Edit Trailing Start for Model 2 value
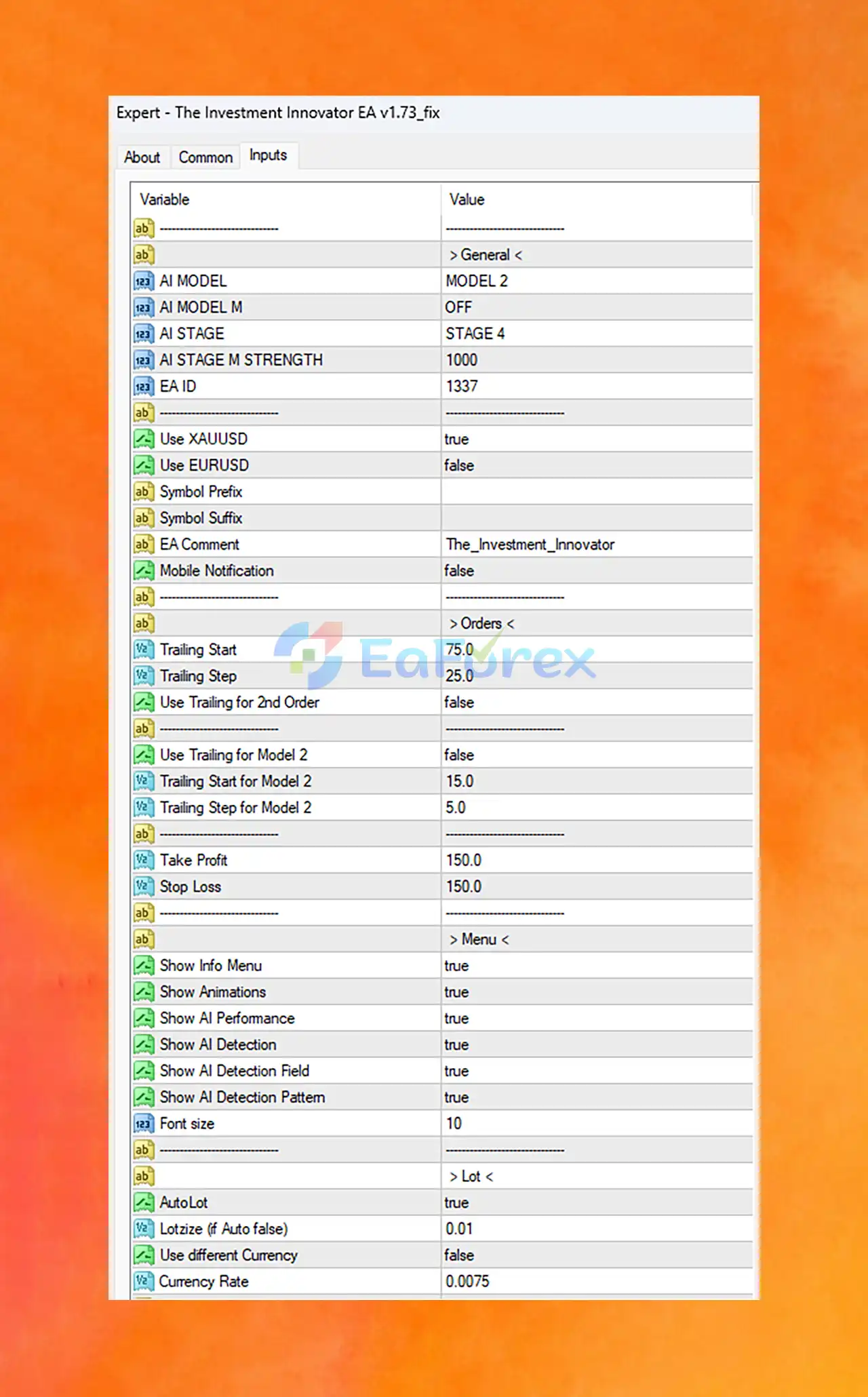 (597, 781)
